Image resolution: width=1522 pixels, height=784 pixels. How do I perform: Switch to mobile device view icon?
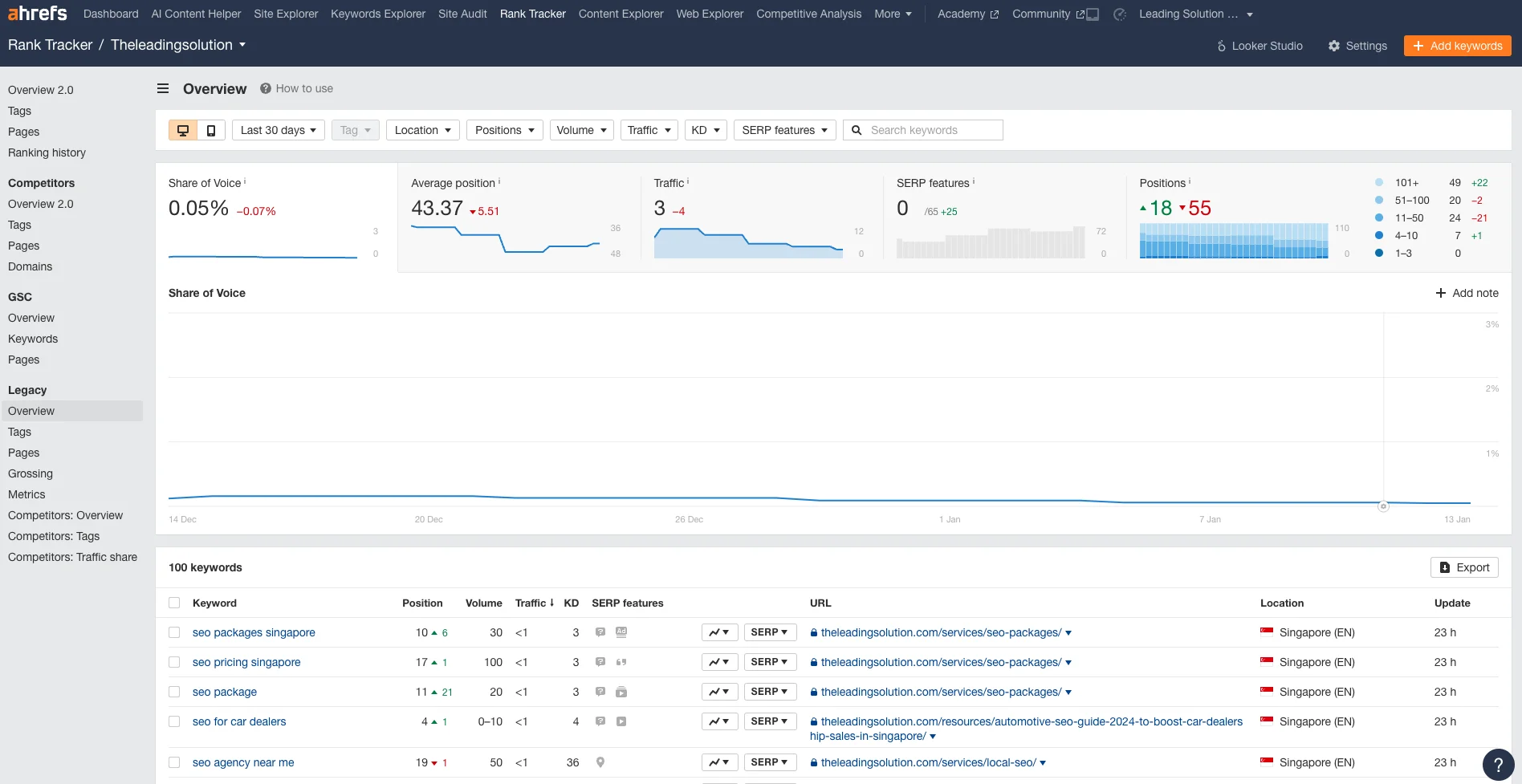click(211, 130)
